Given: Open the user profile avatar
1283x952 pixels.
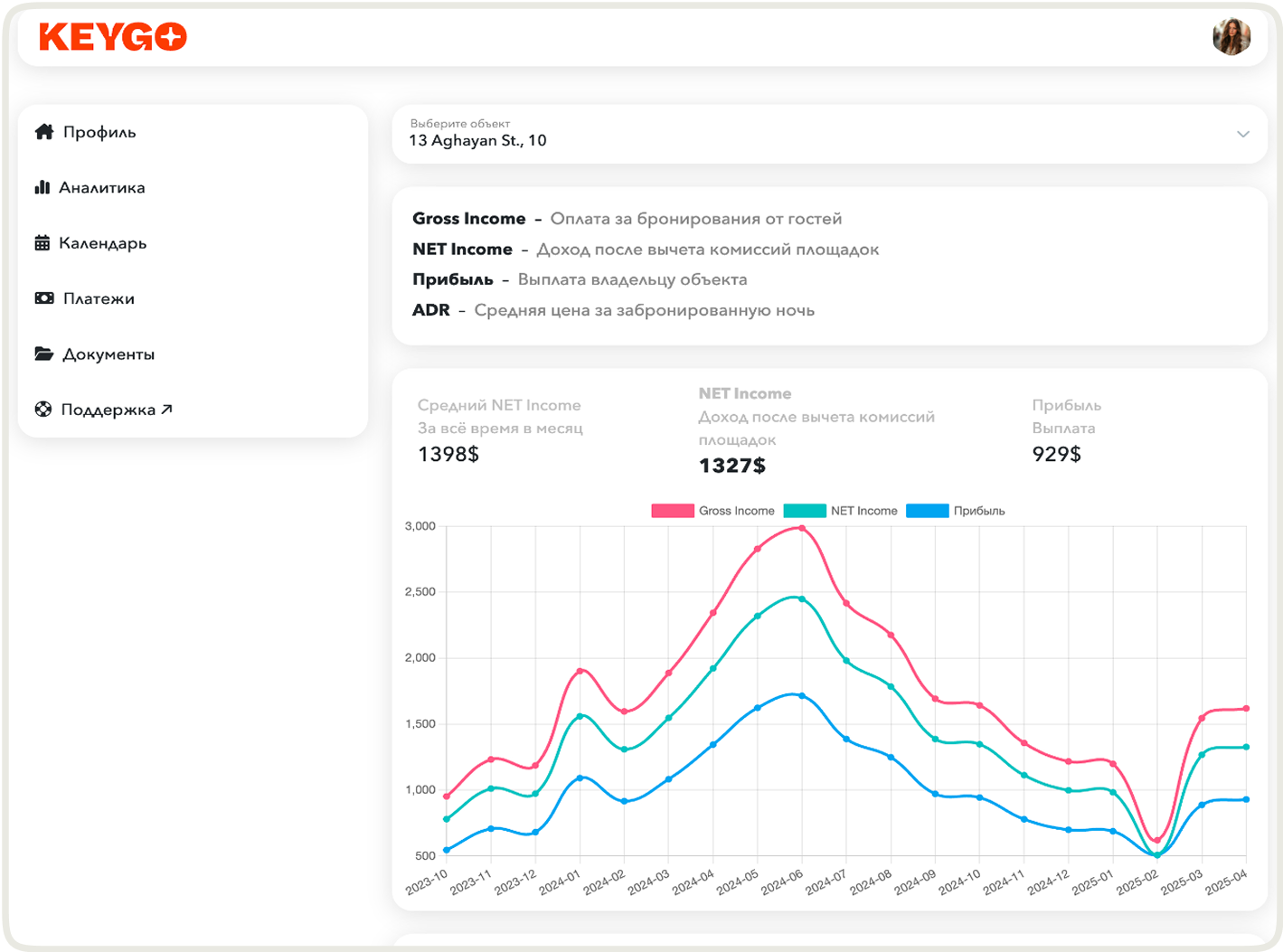Looking at the screenshot, I should pos(1231,37).
